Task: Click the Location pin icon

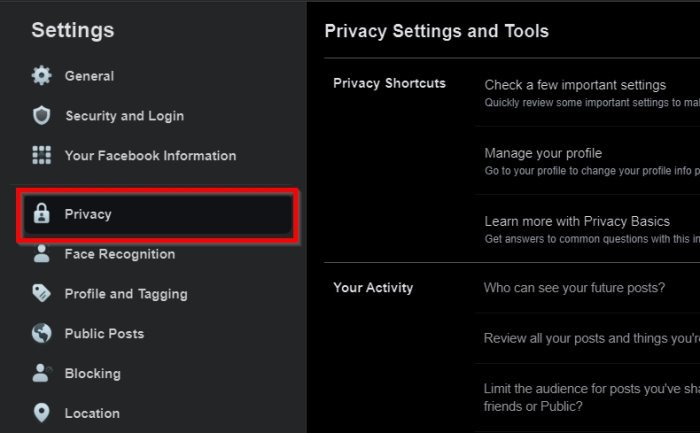Action: 41,413
